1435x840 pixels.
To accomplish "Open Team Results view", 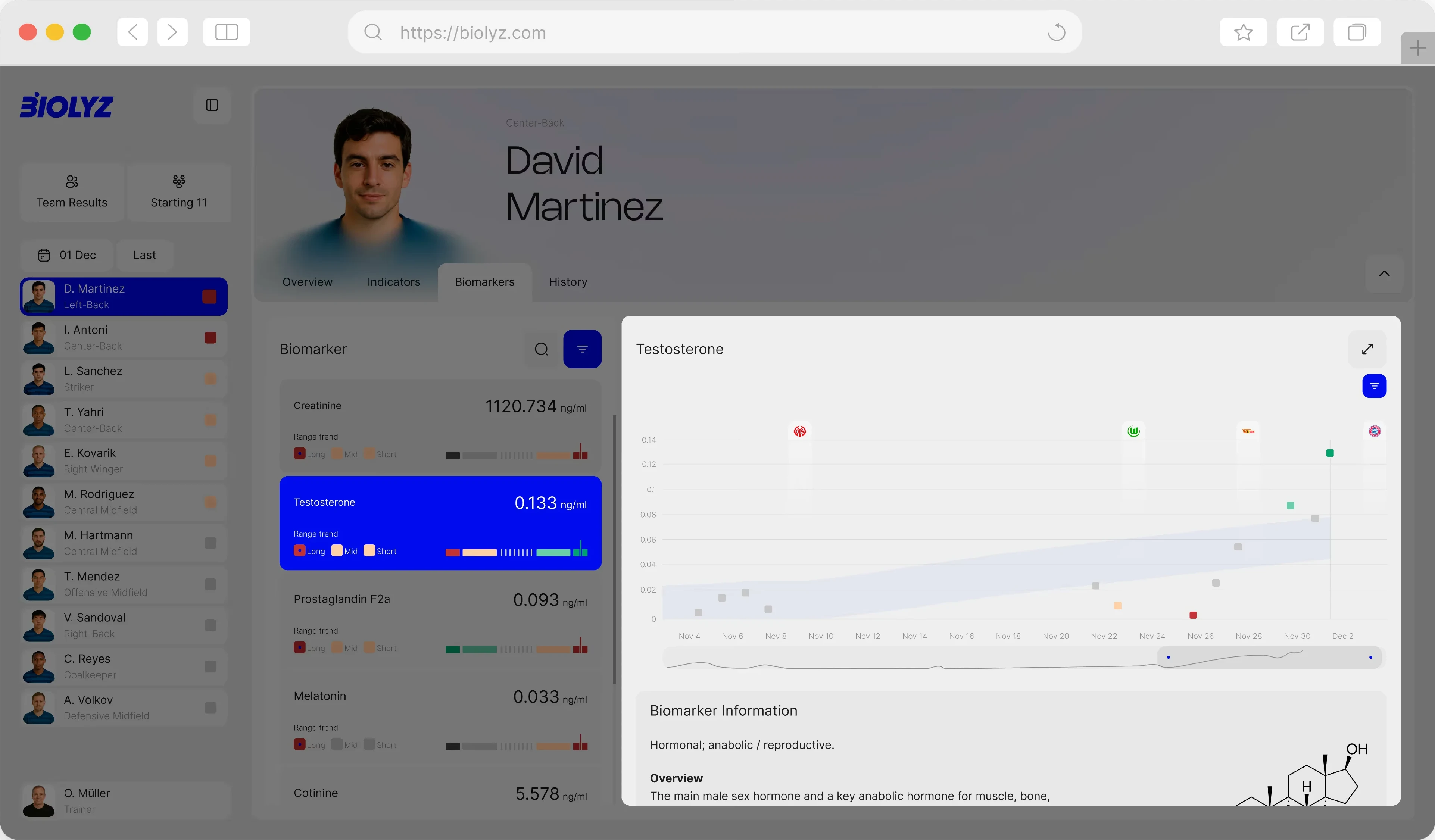I will click(72, 192).
